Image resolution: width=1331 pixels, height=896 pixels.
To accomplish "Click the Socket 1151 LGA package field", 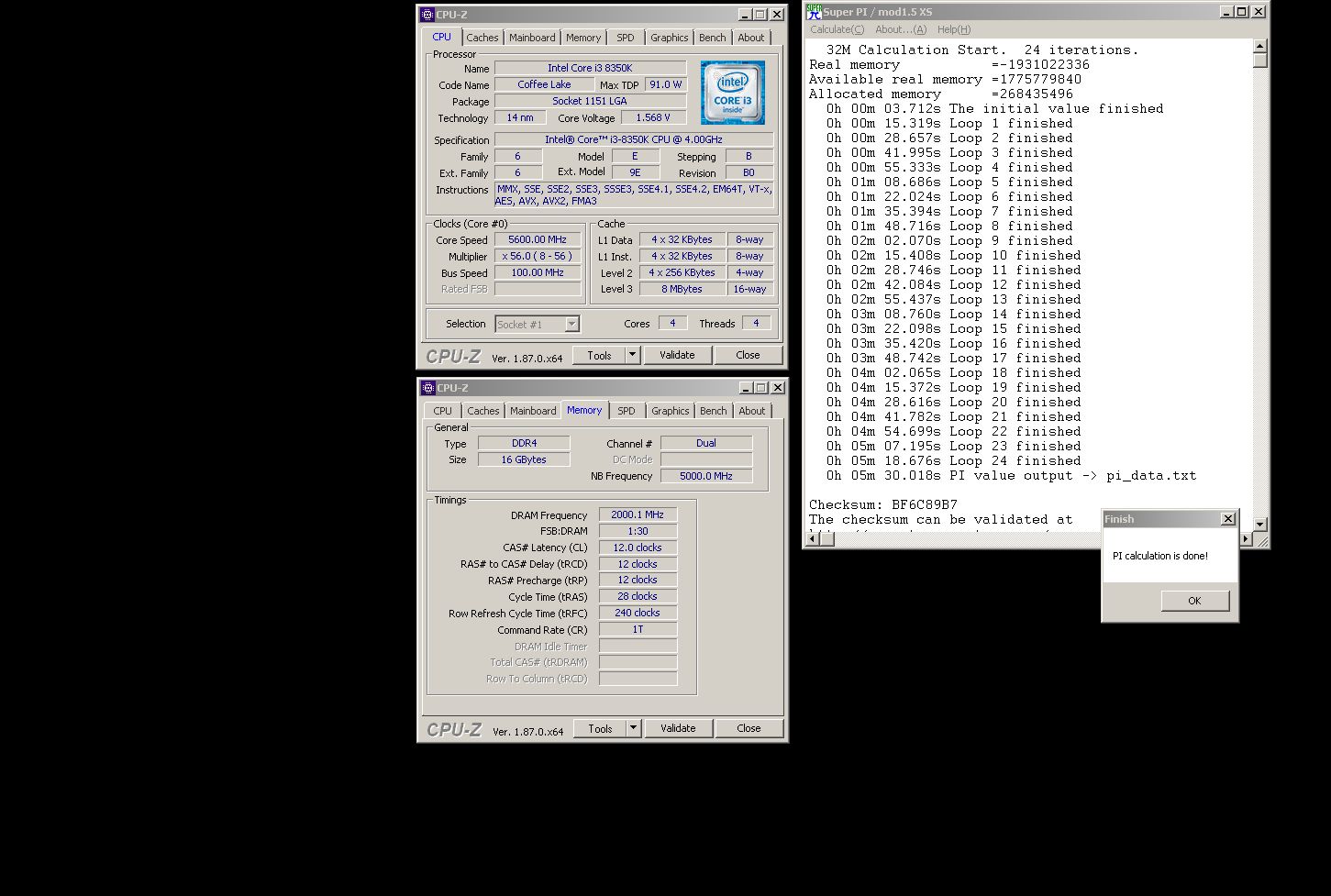I will [x=590, y=101].
